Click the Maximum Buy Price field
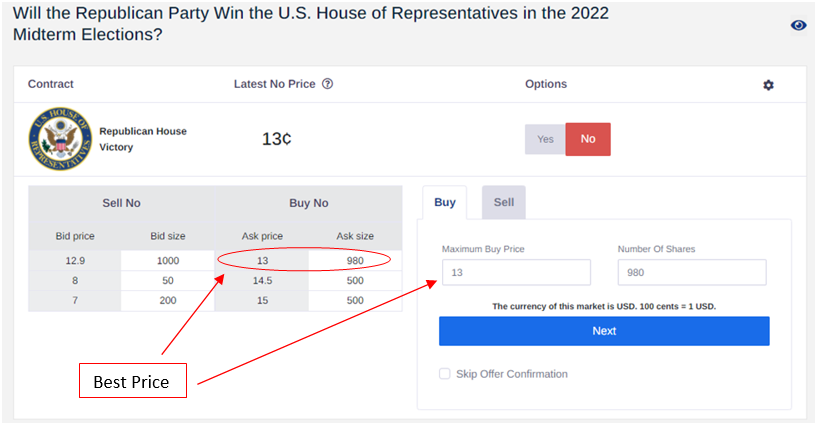 coord(516,273)
